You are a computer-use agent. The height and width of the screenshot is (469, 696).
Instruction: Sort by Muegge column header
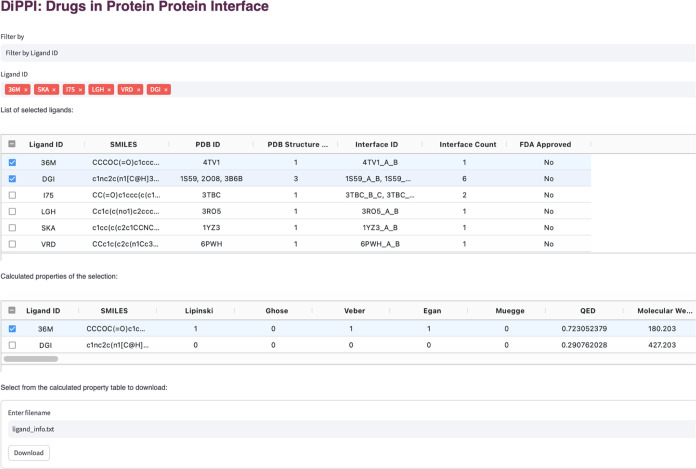tap(510, 311)
